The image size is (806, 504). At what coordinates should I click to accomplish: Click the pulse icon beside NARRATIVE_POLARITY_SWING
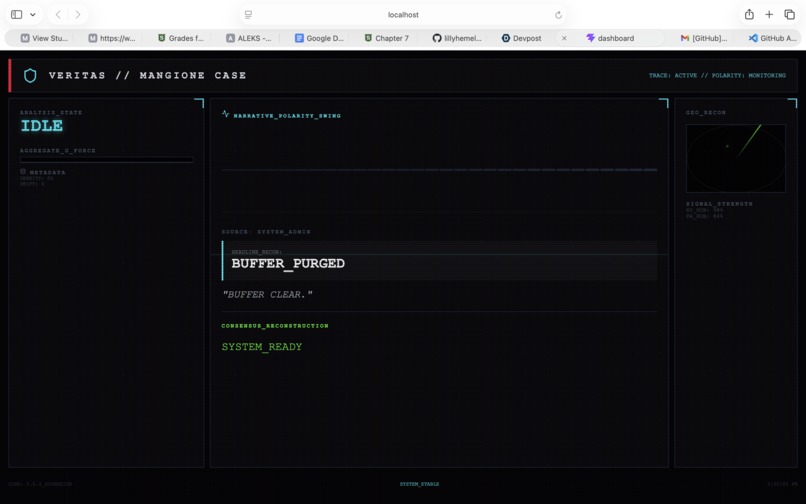[225, 114]
